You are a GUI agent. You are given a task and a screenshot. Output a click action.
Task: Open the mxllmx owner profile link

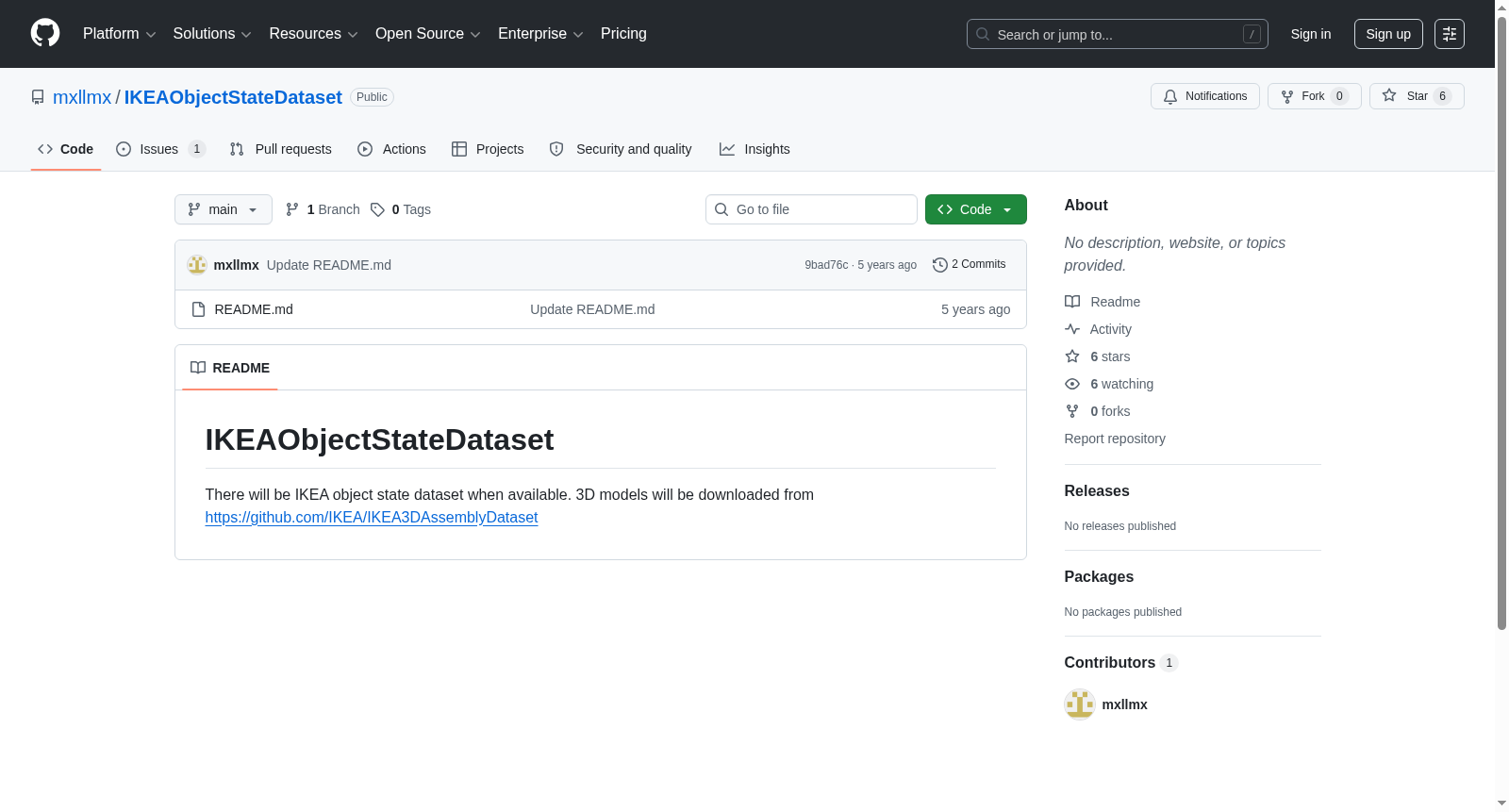coord(82,97)
